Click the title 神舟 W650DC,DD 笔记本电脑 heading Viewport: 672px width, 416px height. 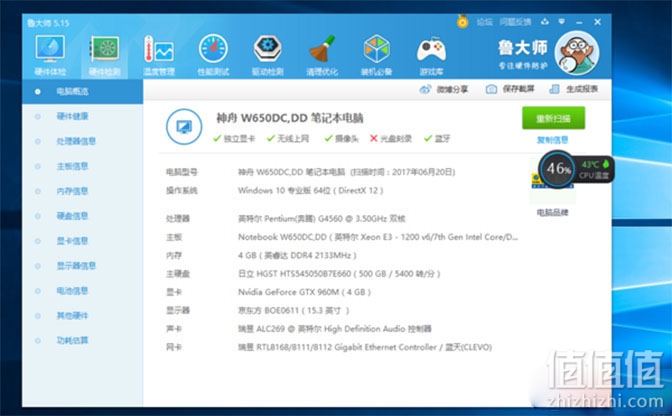290,118
